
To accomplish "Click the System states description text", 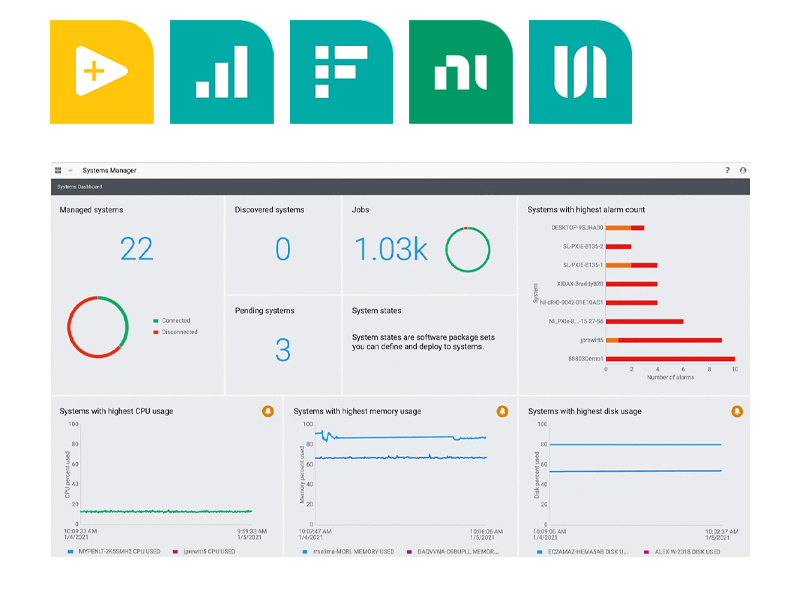I will (x=423, y=342).
